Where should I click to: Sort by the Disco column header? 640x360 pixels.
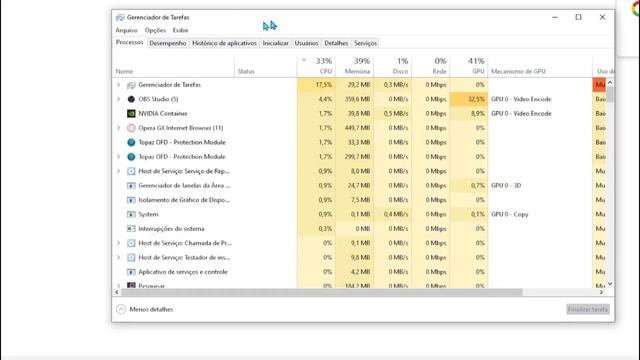click(x=393, y=66)
